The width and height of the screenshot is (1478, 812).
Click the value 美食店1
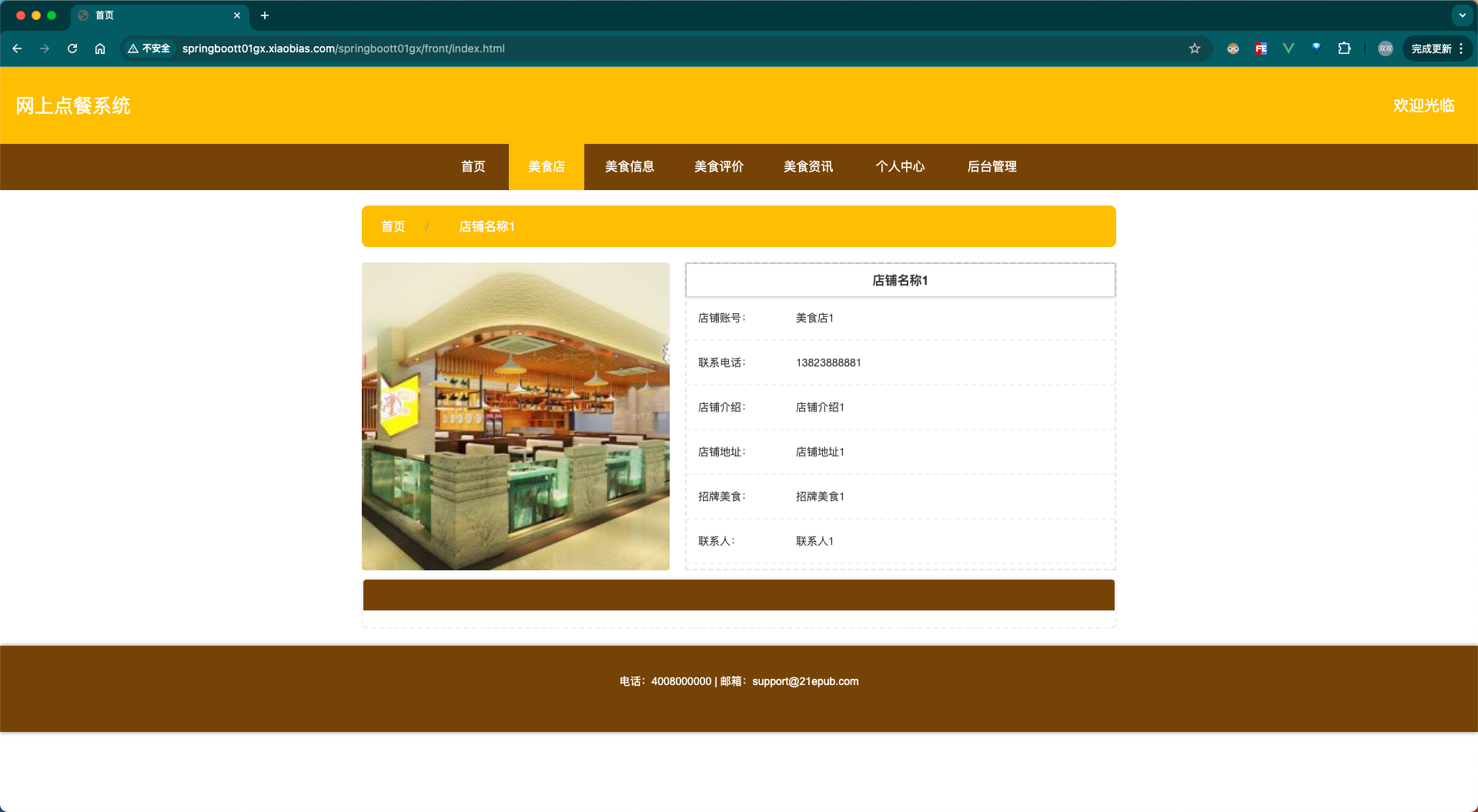[x=814, y=318]
